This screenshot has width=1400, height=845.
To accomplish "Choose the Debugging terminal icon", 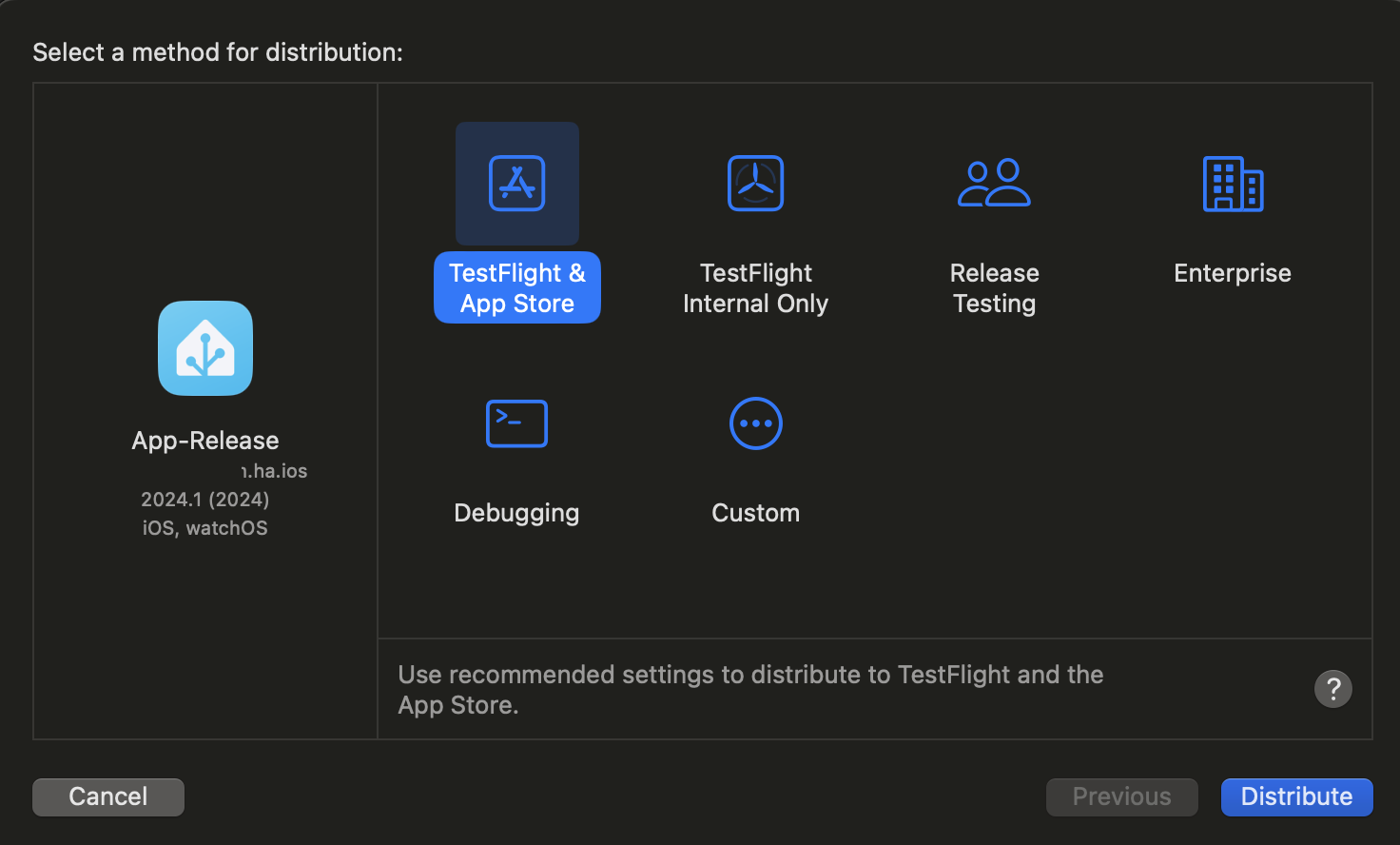I will pos(516,423).
